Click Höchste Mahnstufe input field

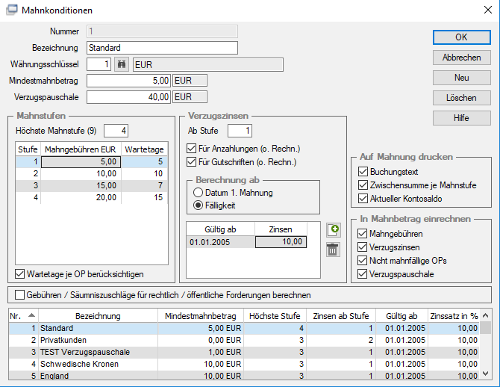[116, 131]
